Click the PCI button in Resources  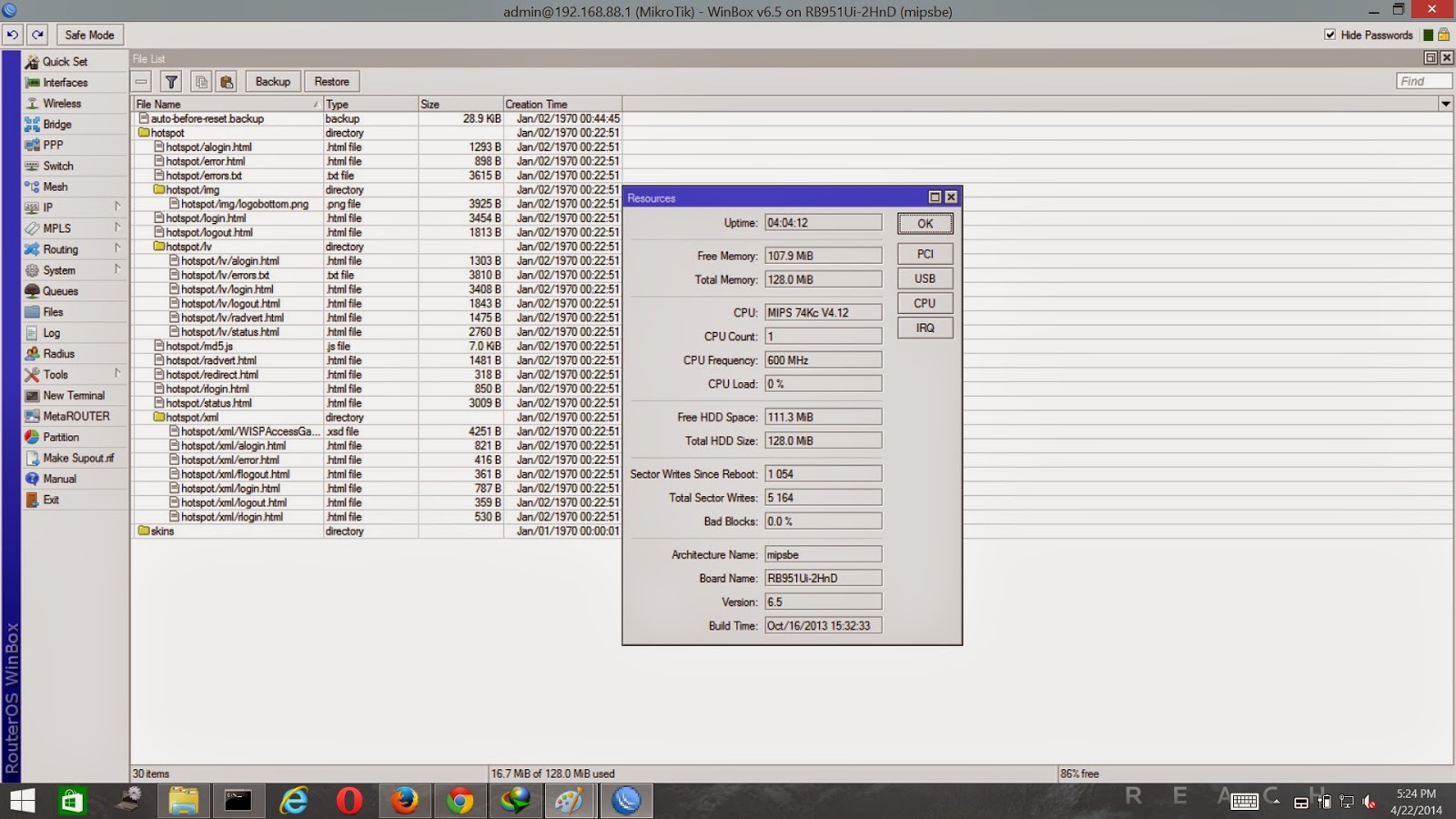tap(925, 254)
